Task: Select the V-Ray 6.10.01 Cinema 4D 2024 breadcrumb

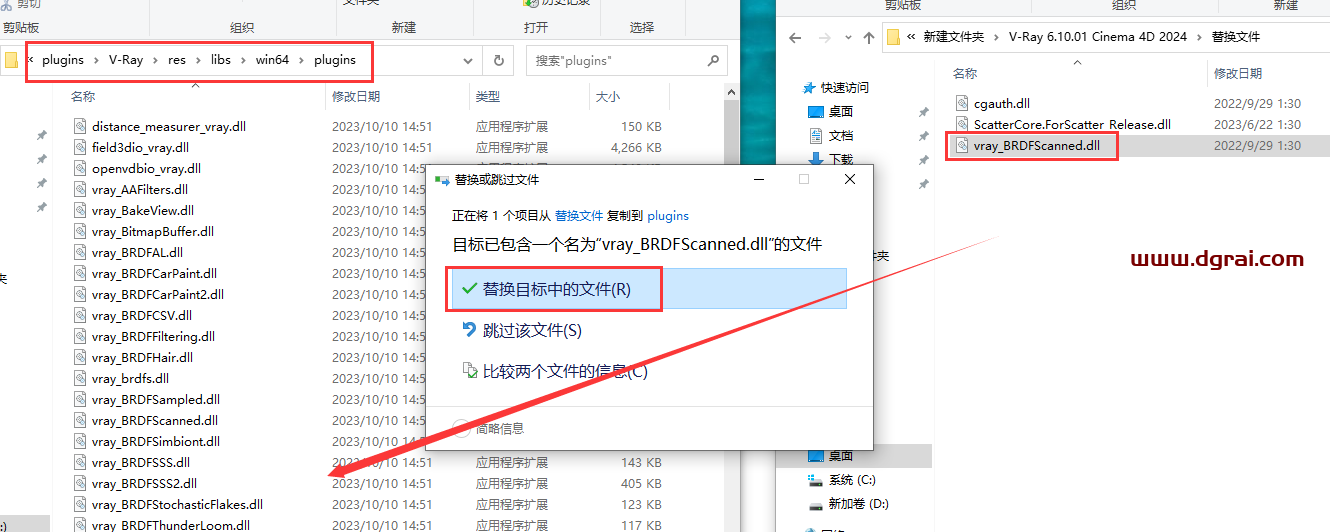Action: [x=1098, y=37]
